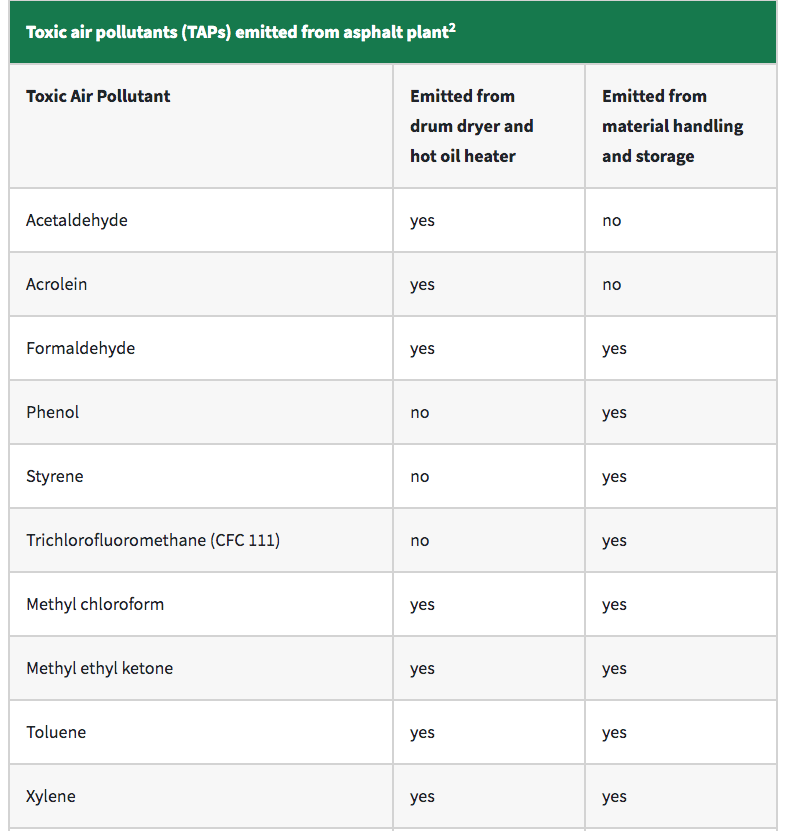The width and height of the screenshot is (793, 831).
Task: Click the Acrolein pollutant name
Action: [57, 284]
